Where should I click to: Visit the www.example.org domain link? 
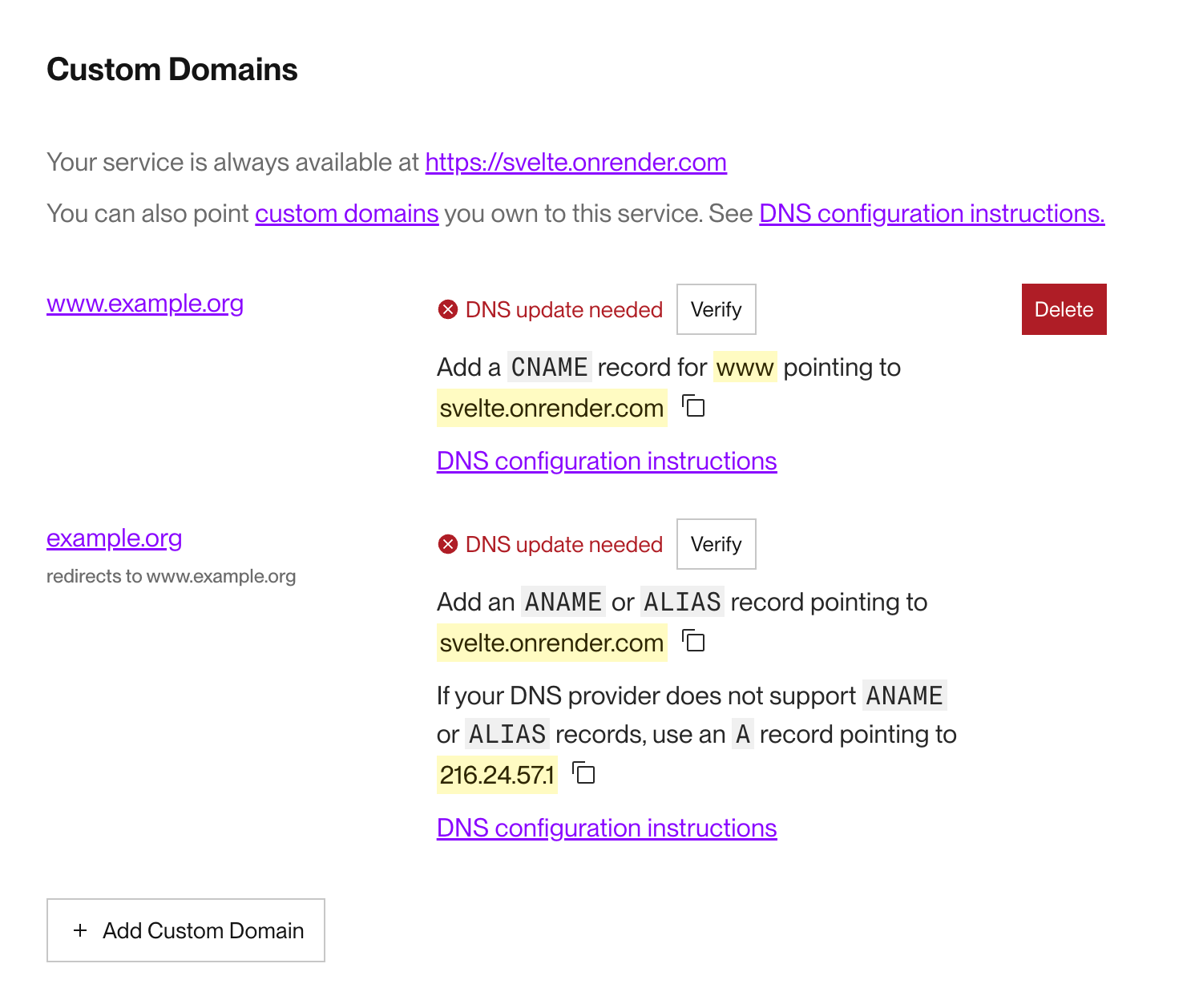tap(145, 304)
